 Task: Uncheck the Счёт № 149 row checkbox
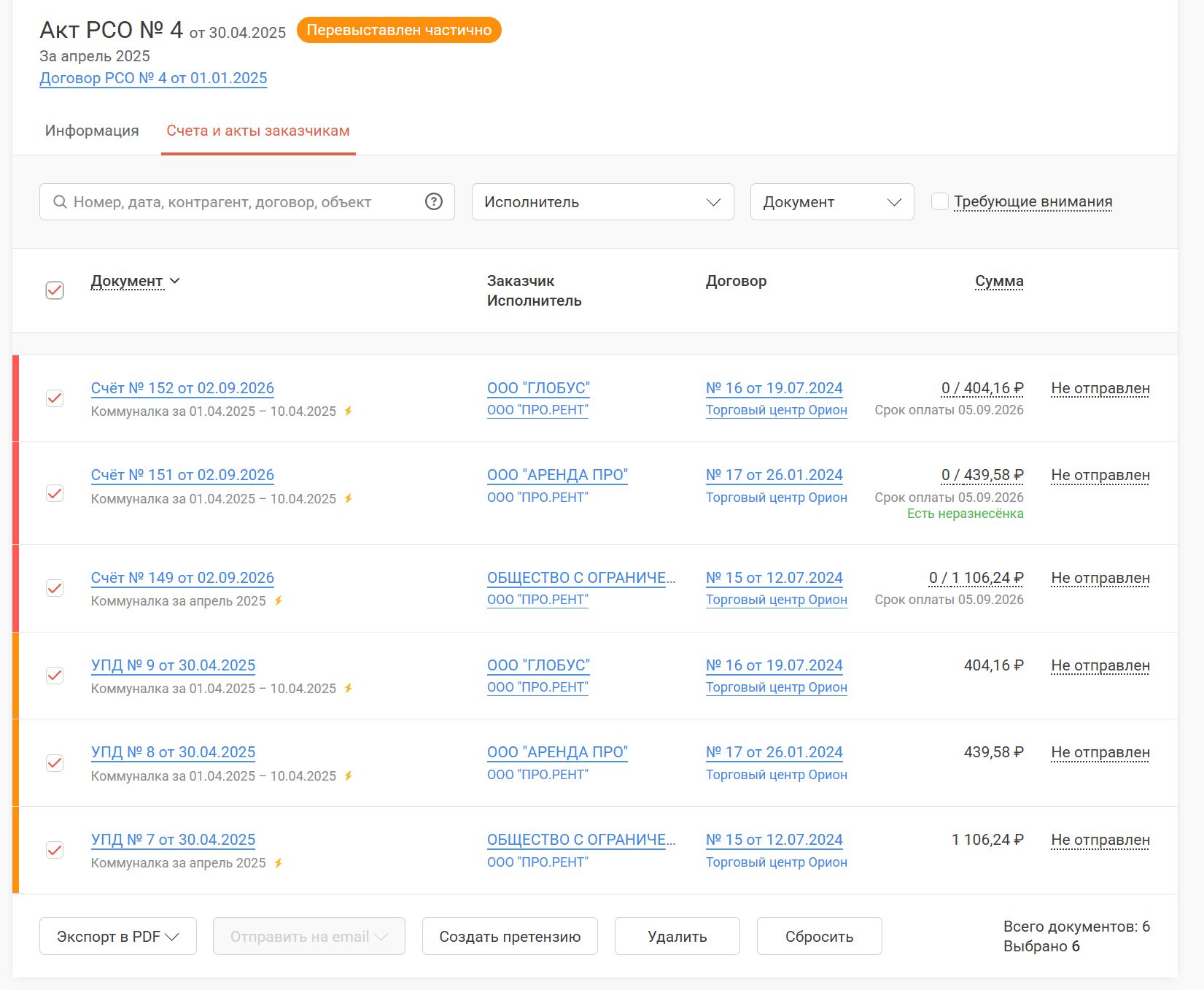pyautogui.click(x=55, y=588)
